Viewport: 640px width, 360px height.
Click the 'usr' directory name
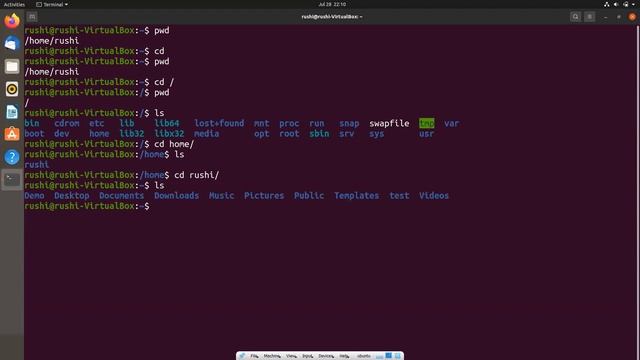click(427, 133)
